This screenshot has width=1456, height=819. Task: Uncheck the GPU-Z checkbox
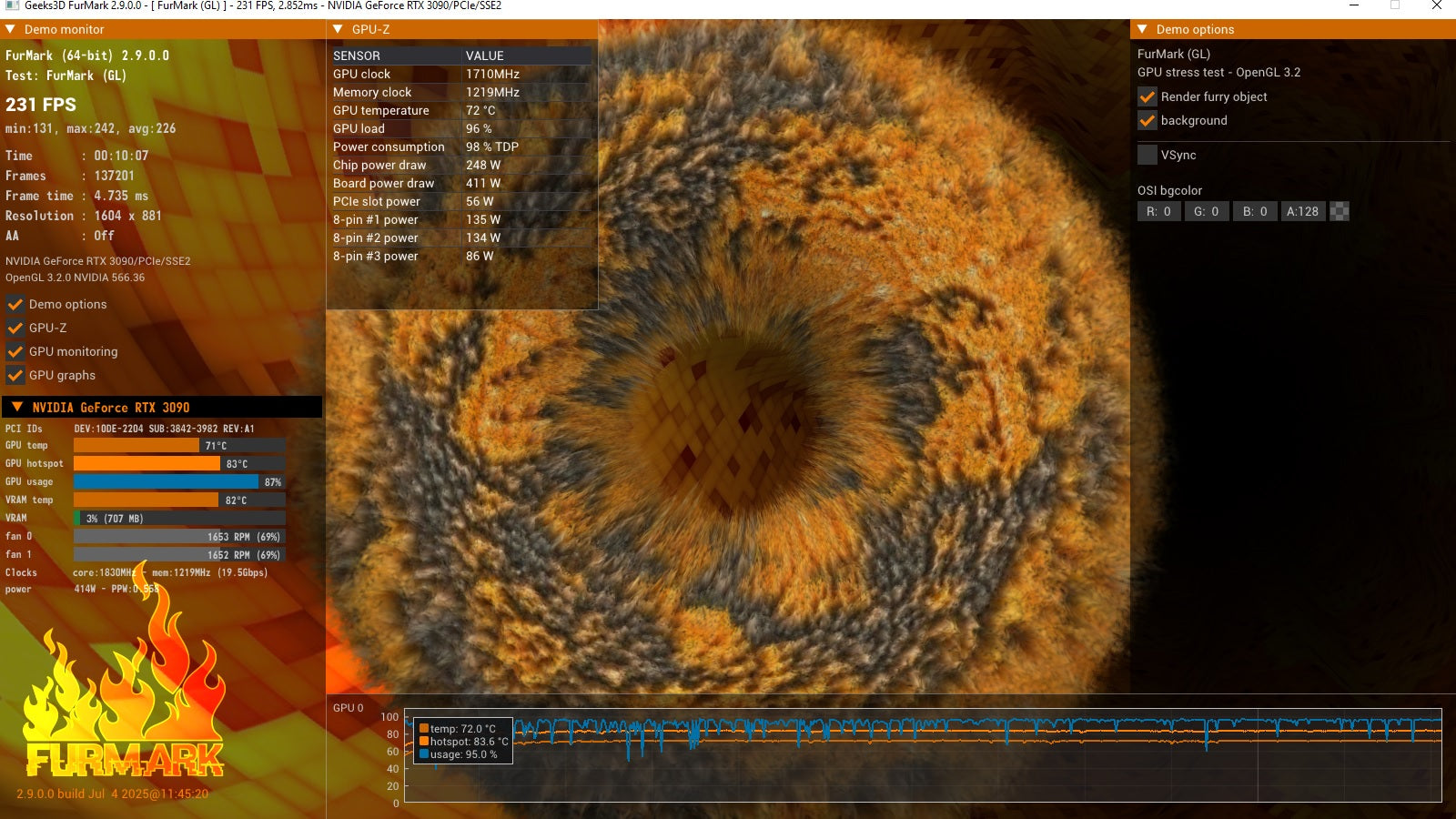click(15, 328)
